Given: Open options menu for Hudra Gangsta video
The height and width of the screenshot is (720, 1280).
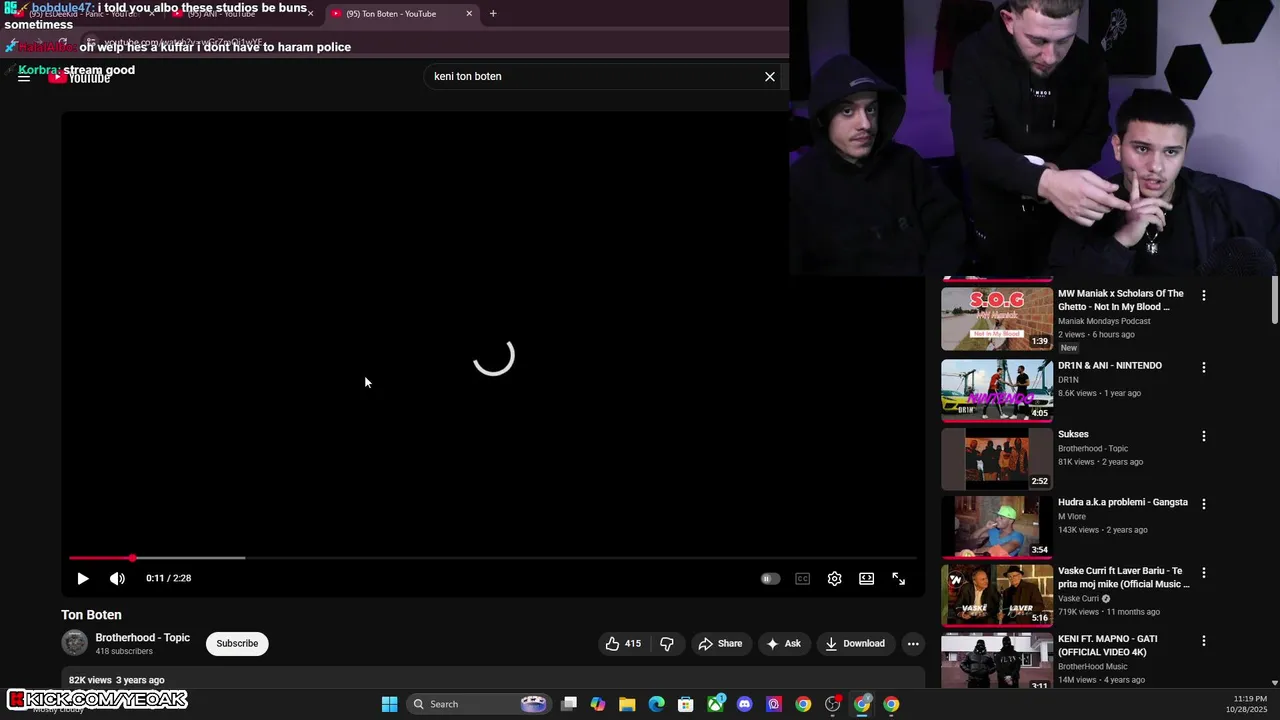Looking at the screenshot, I should (1204, 504).
